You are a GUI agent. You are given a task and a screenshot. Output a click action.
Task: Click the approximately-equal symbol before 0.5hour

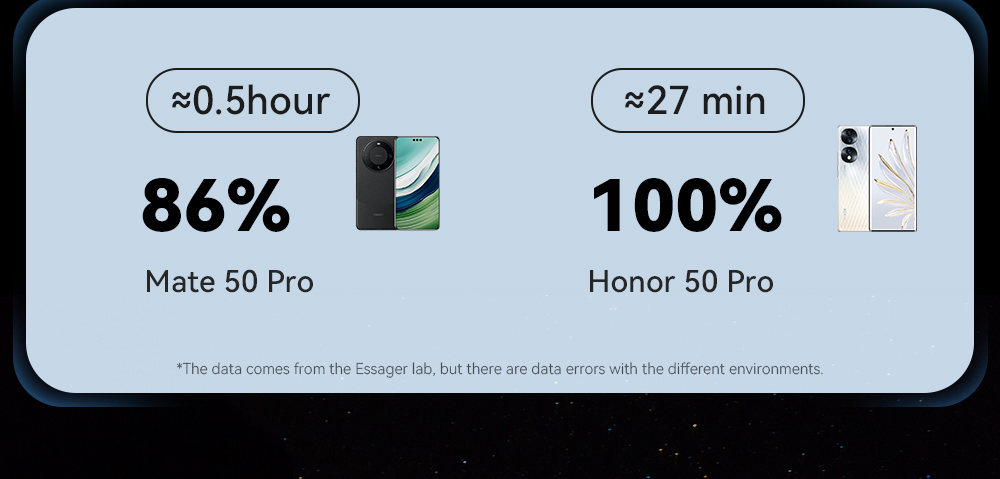(181, 101)
